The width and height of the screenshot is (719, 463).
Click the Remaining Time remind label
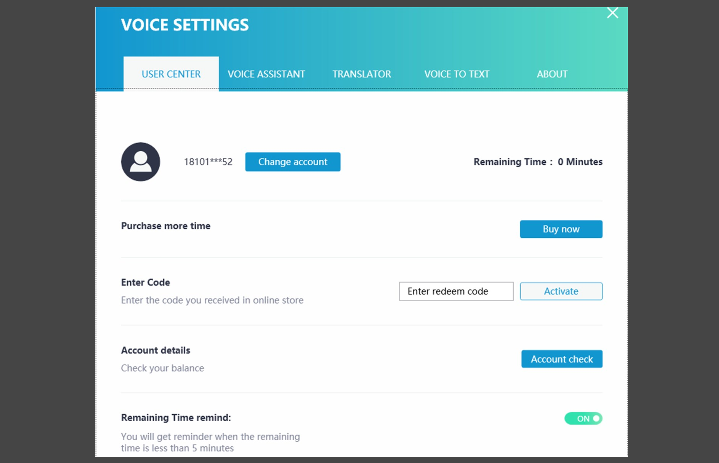[x=183, y=418]
